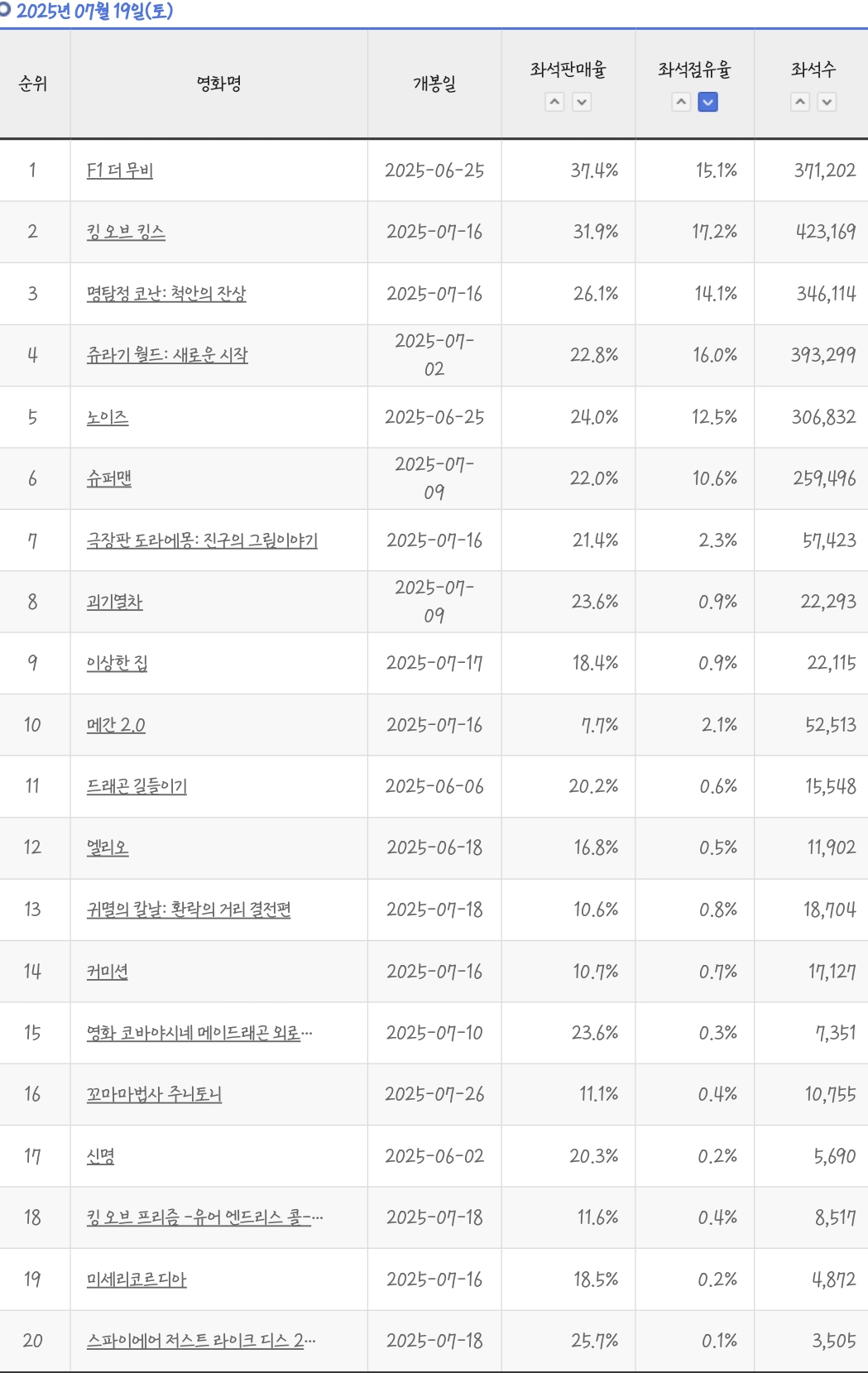This screenshot has height=1373, width=868.
Task: Sort 좌석점유율 column ascending
Action: tap(681, 102)
